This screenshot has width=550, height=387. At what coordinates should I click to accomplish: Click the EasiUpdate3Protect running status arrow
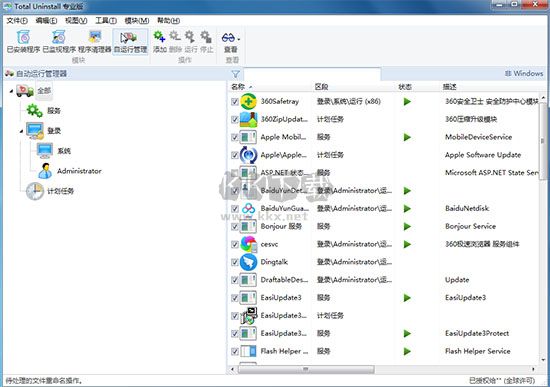(407, 333)
